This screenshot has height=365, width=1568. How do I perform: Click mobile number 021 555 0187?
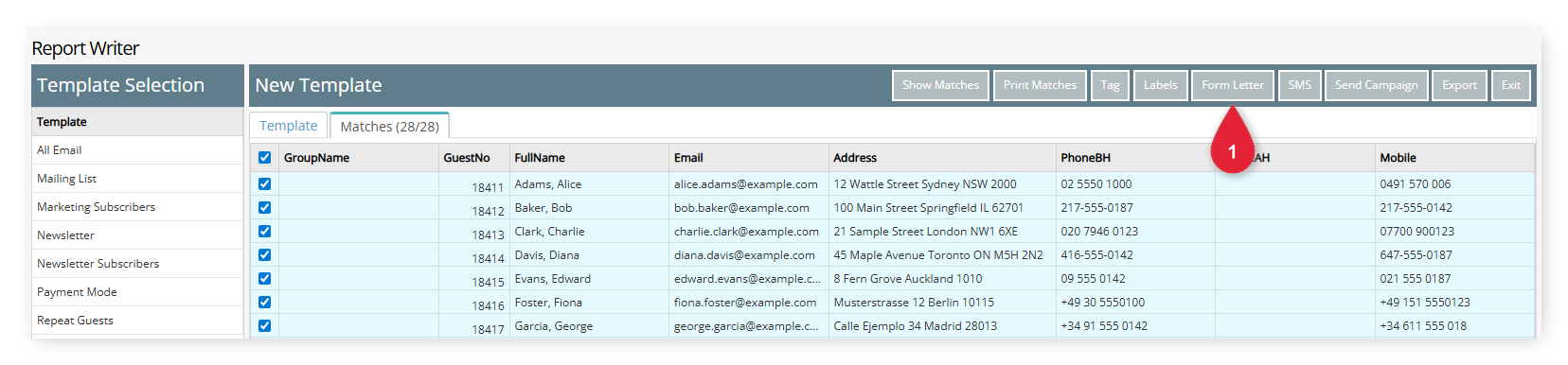[1415, 279]
